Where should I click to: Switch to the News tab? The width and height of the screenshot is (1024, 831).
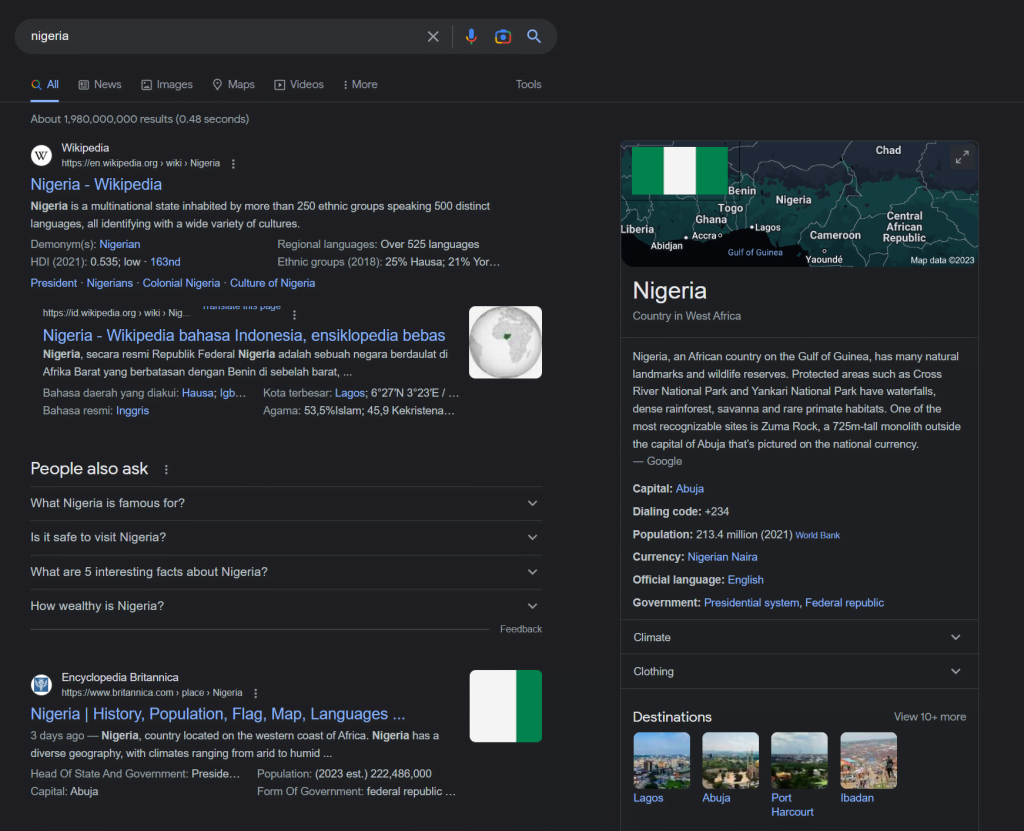[99, 84]
